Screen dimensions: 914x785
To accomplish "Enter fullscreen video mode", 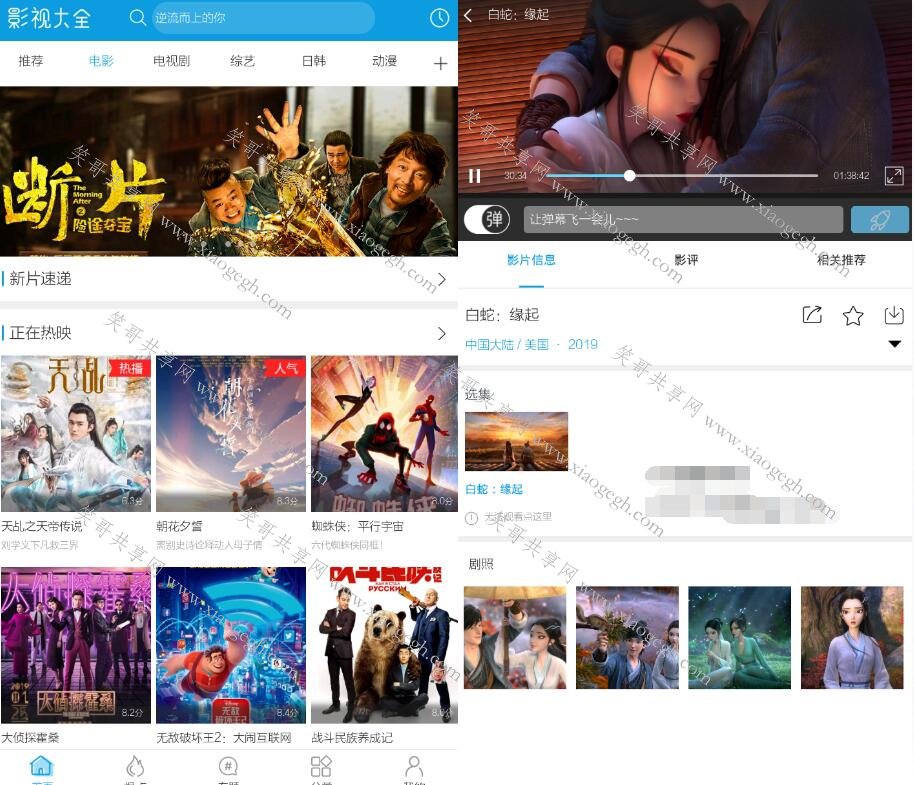I will [x=894, y=175].
